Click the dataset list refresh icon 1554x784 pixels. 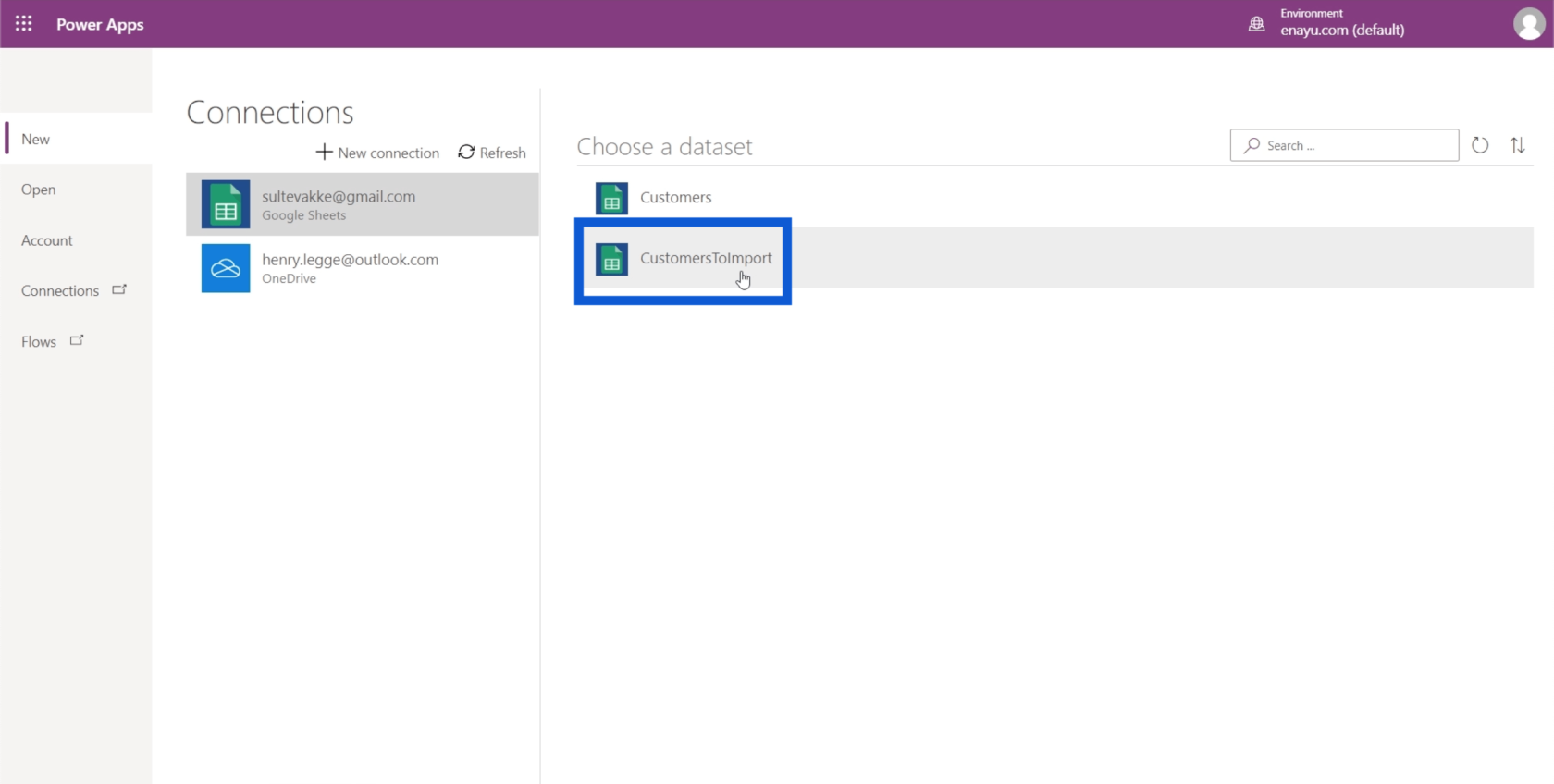pos(1480,145)
